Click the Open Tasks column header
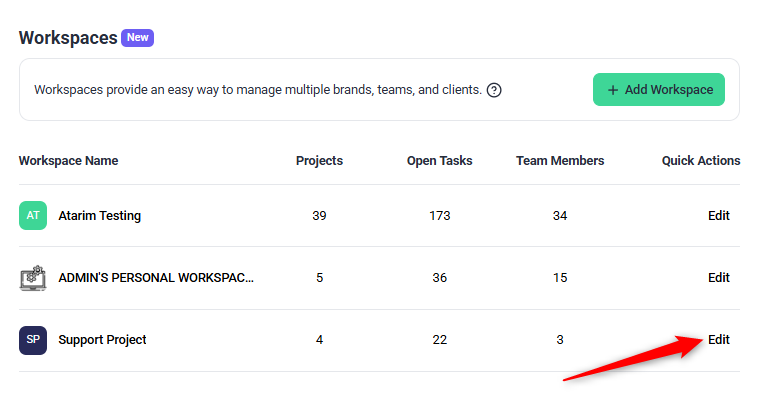 [439, 161]
